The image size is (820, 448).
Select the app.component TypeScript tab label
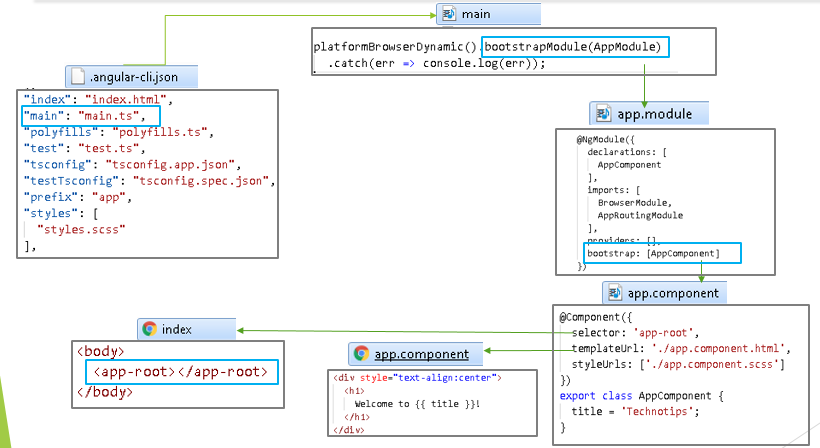[673, 293]
